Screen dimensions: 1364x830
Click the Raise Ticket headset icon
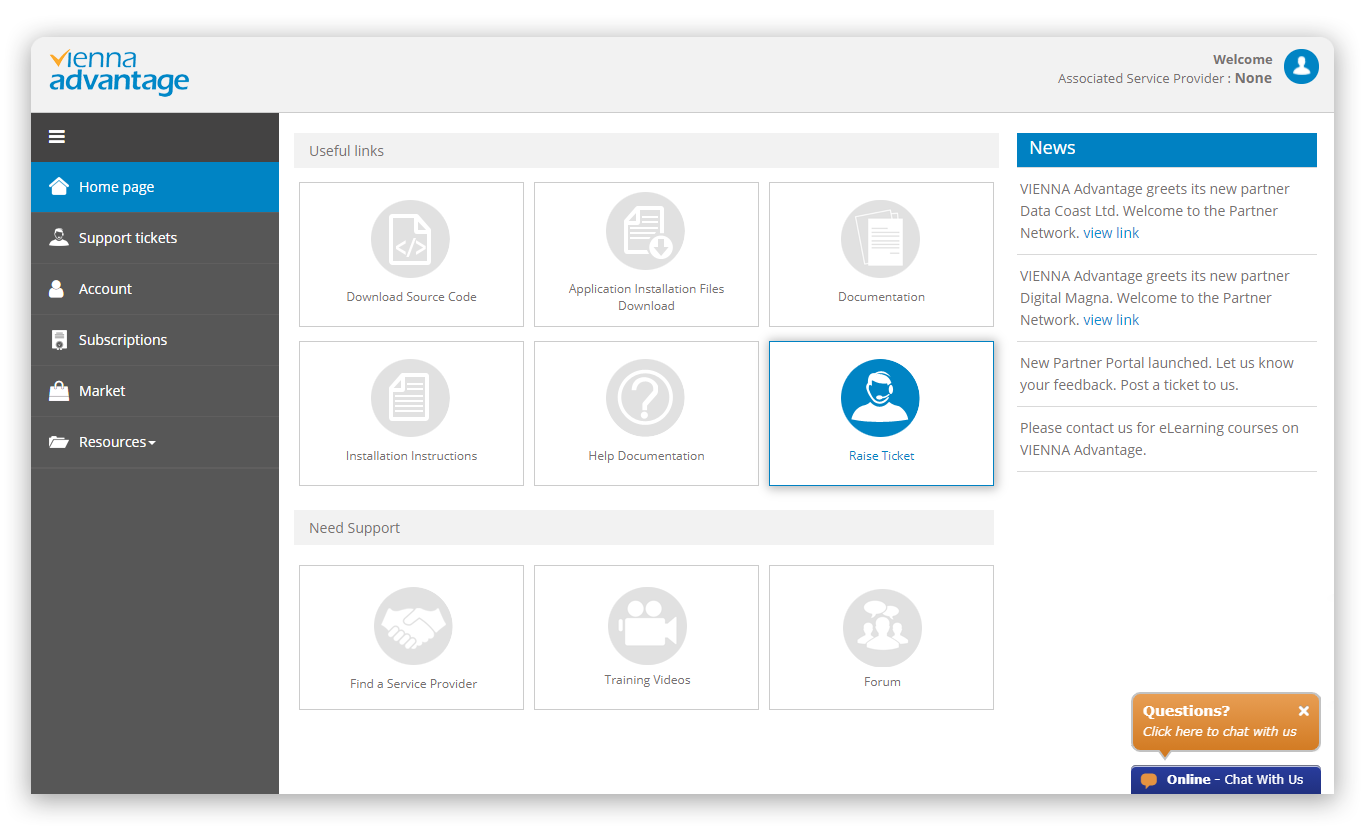coord(880,398)
